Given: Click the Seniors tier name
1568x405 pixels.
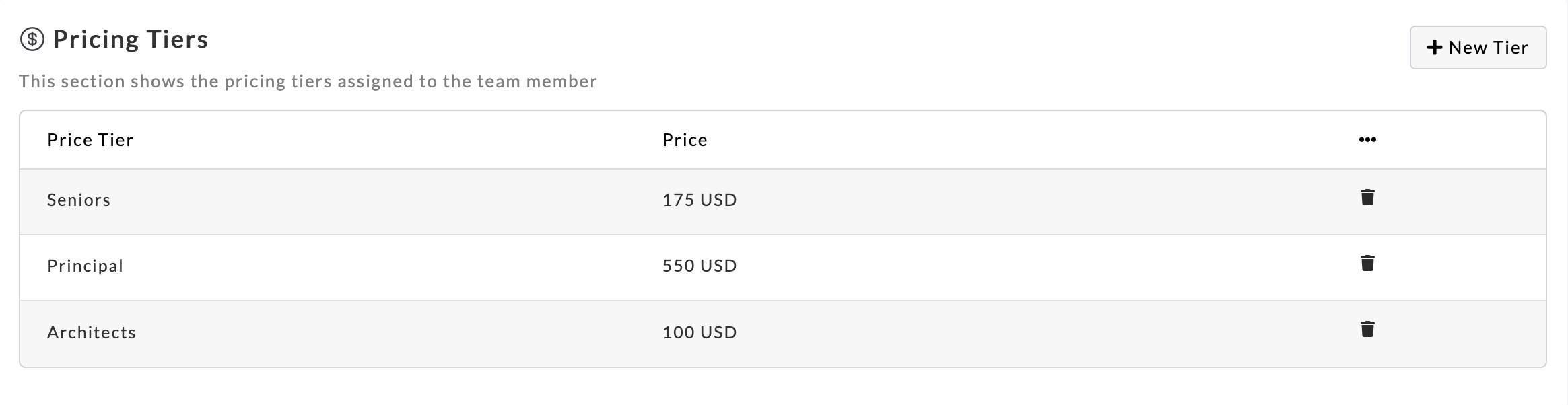Looking at the screenshot, I should pos(79,200).
